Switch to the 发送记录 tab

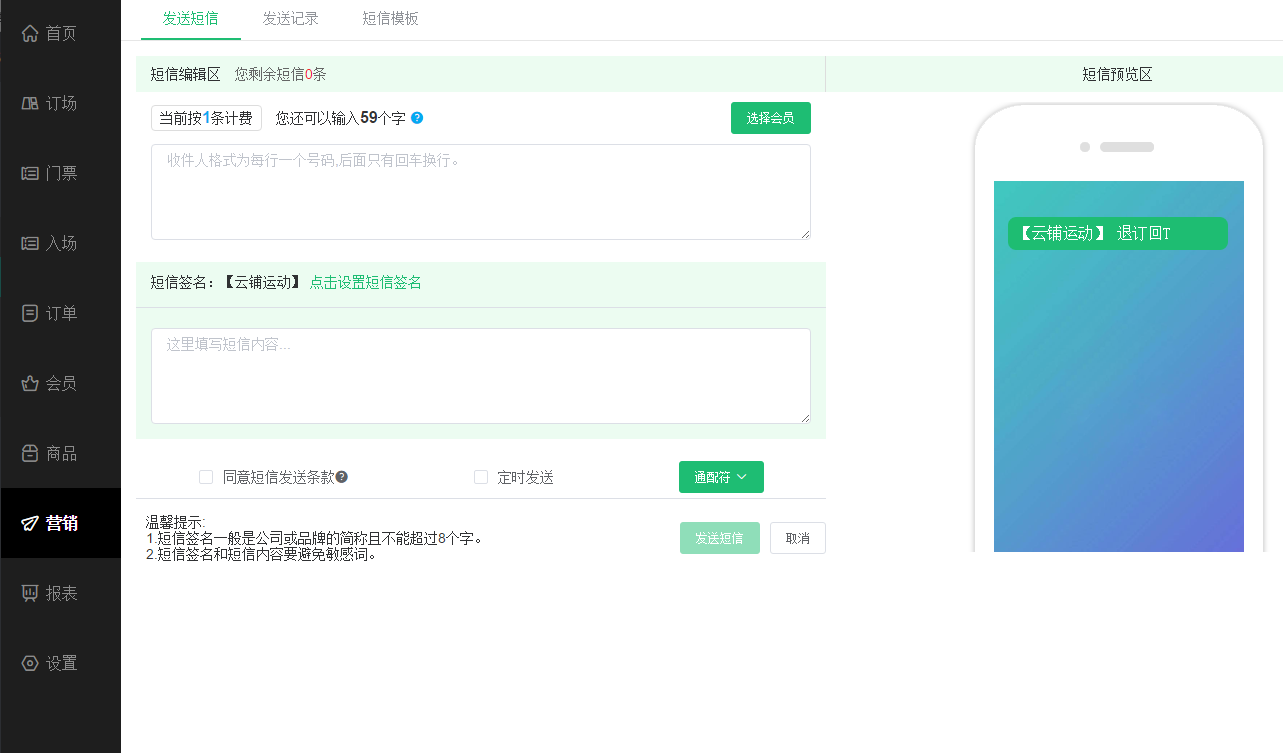point(290,19)
